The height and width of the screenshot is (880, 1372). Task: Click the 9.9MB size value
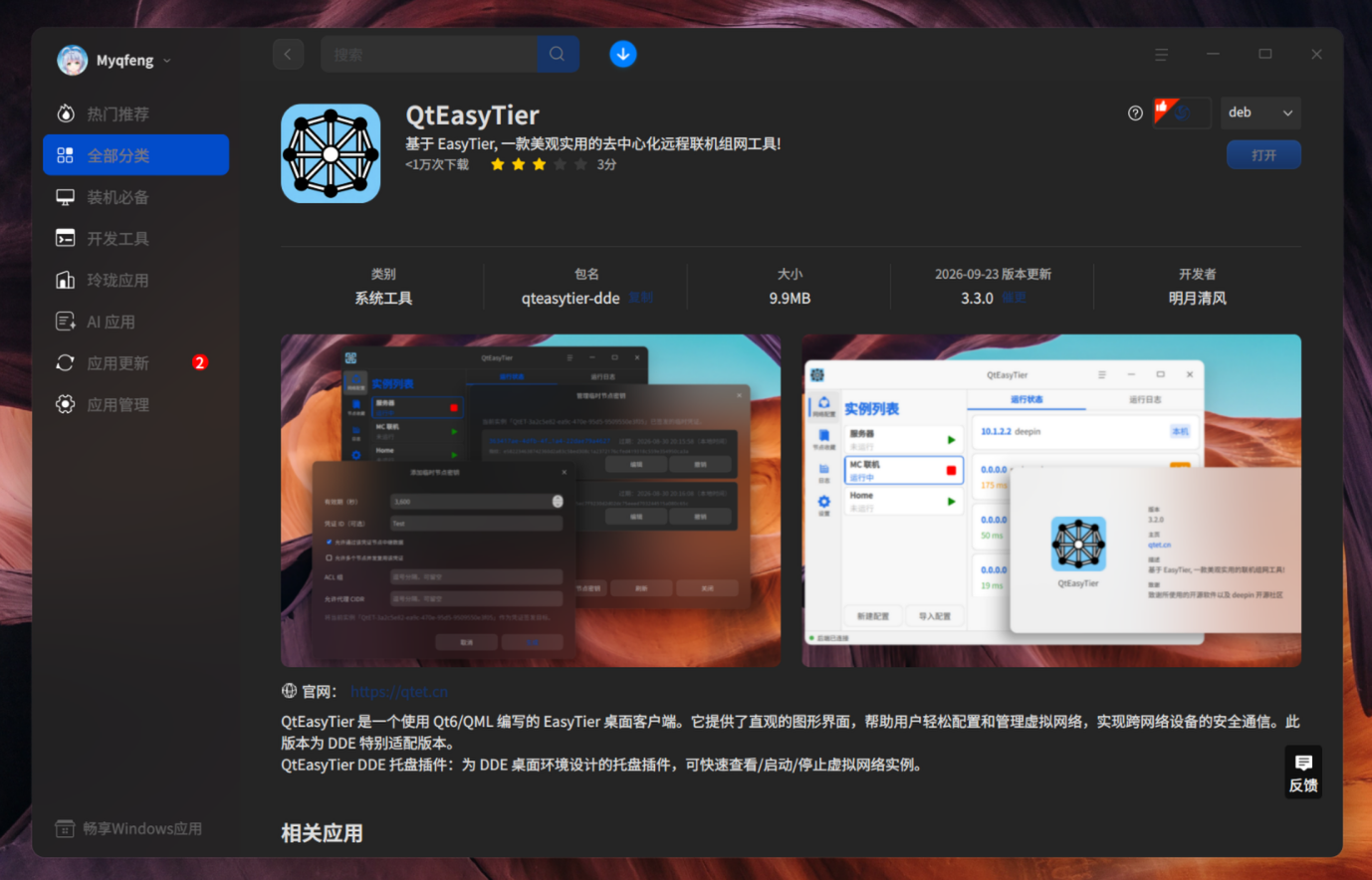coord(790,298)
